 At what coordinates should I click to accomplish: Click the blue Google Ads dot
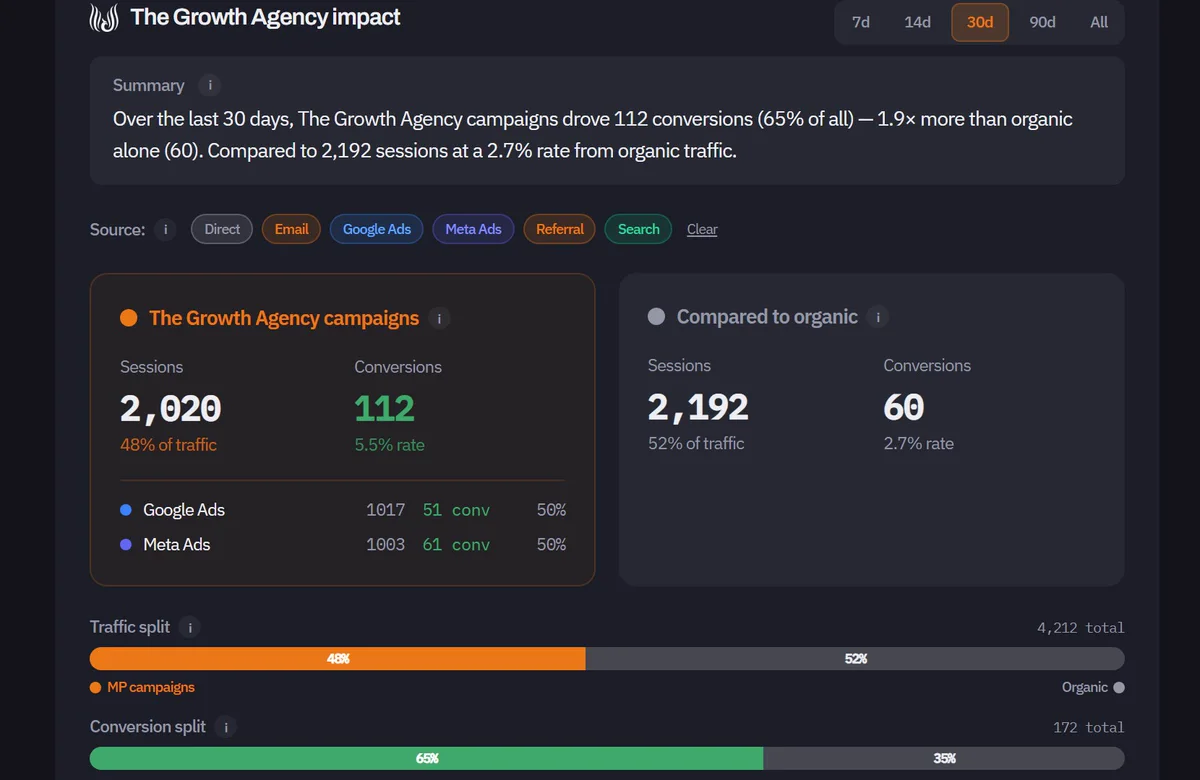pyautogui.click(x=126, y=510)
